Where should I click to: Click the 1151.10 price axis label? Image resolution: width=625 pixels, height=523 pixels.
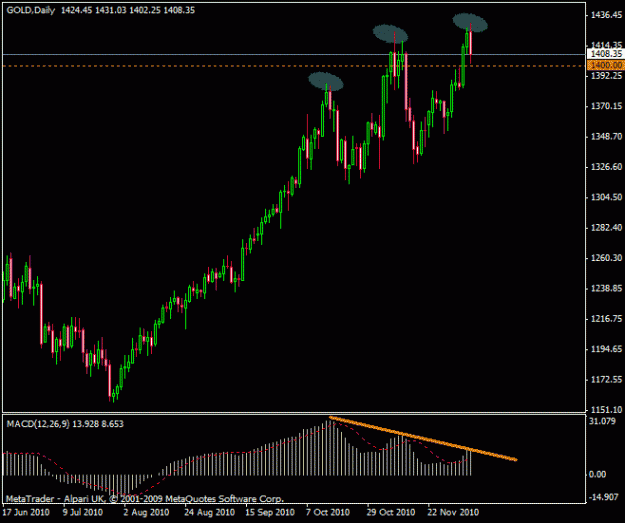pyautogui.click(x=606, y=409)
